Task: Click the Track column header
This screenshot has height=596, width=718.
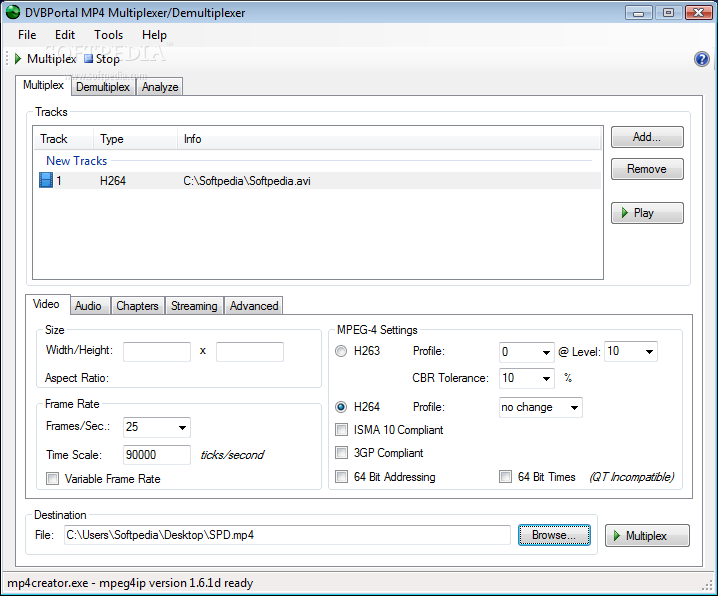Action: click(64, 139)
